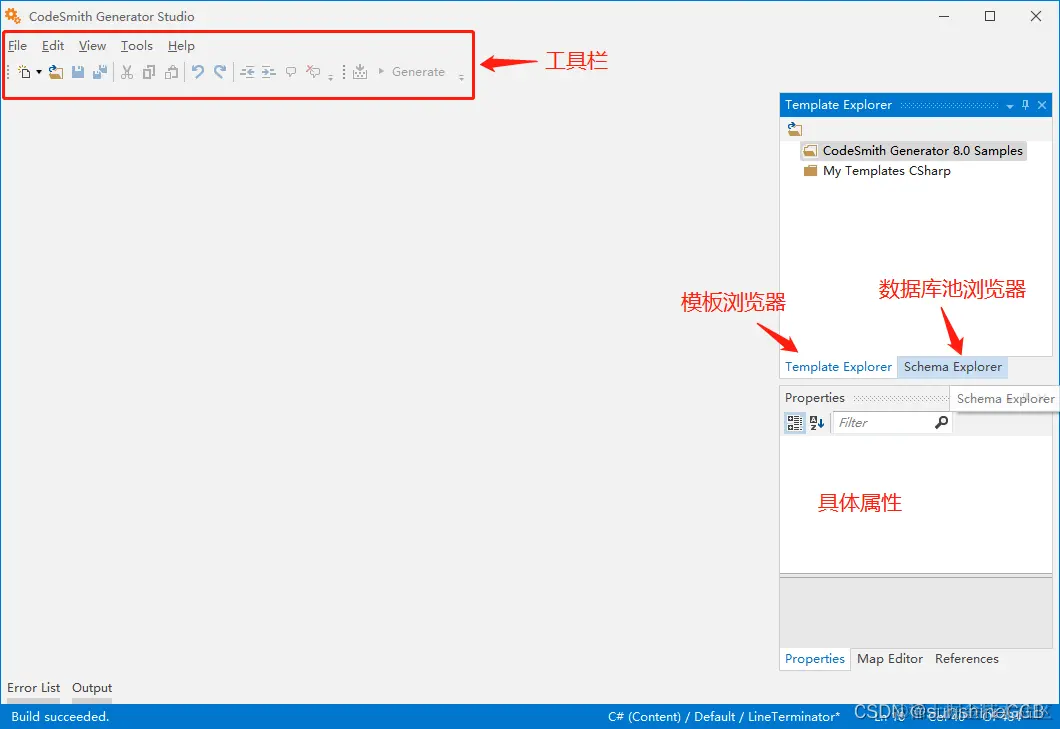This screenshot has width=1060, height=729.
Task: Click the Cut scissors icon
Action: (126, 72)
